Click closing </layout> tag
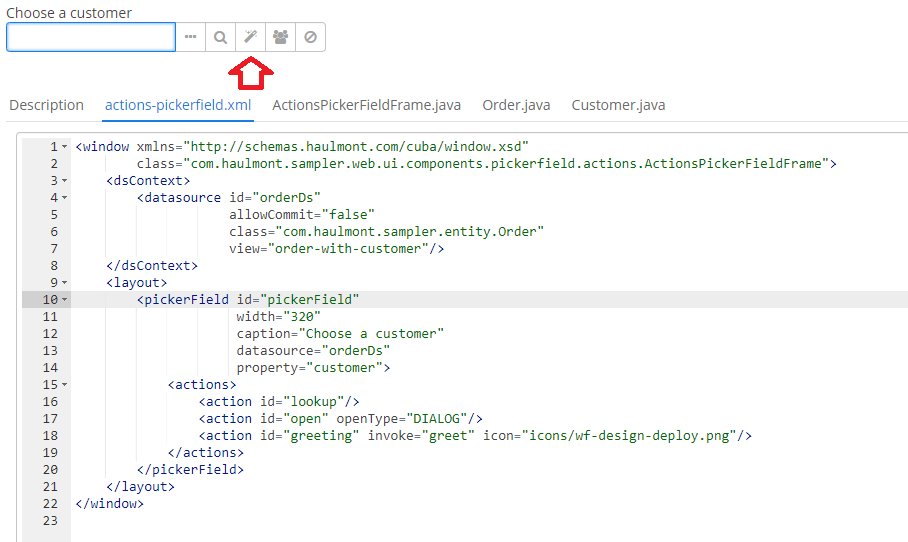The width and height of the screenshot is (908, 542). pyautogui.click(x=140, y=487)
